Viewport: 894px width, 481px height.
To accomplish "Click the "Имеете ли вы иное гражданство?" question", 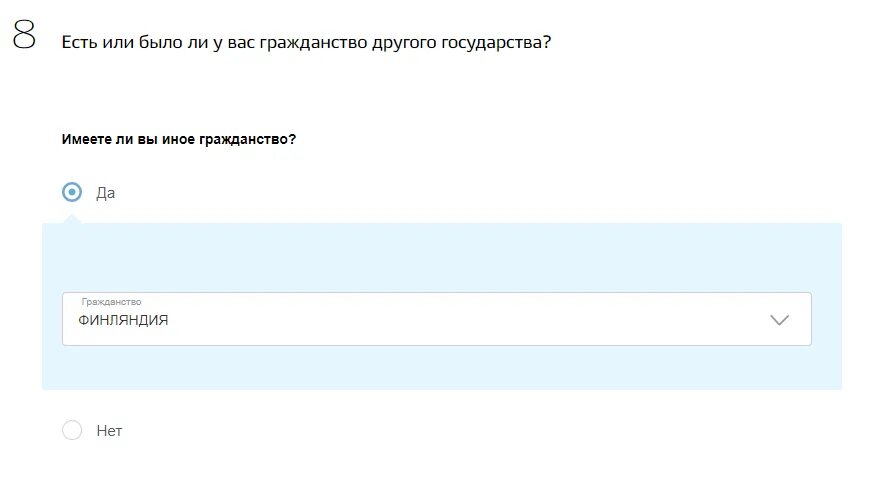I will click(178, 139).
